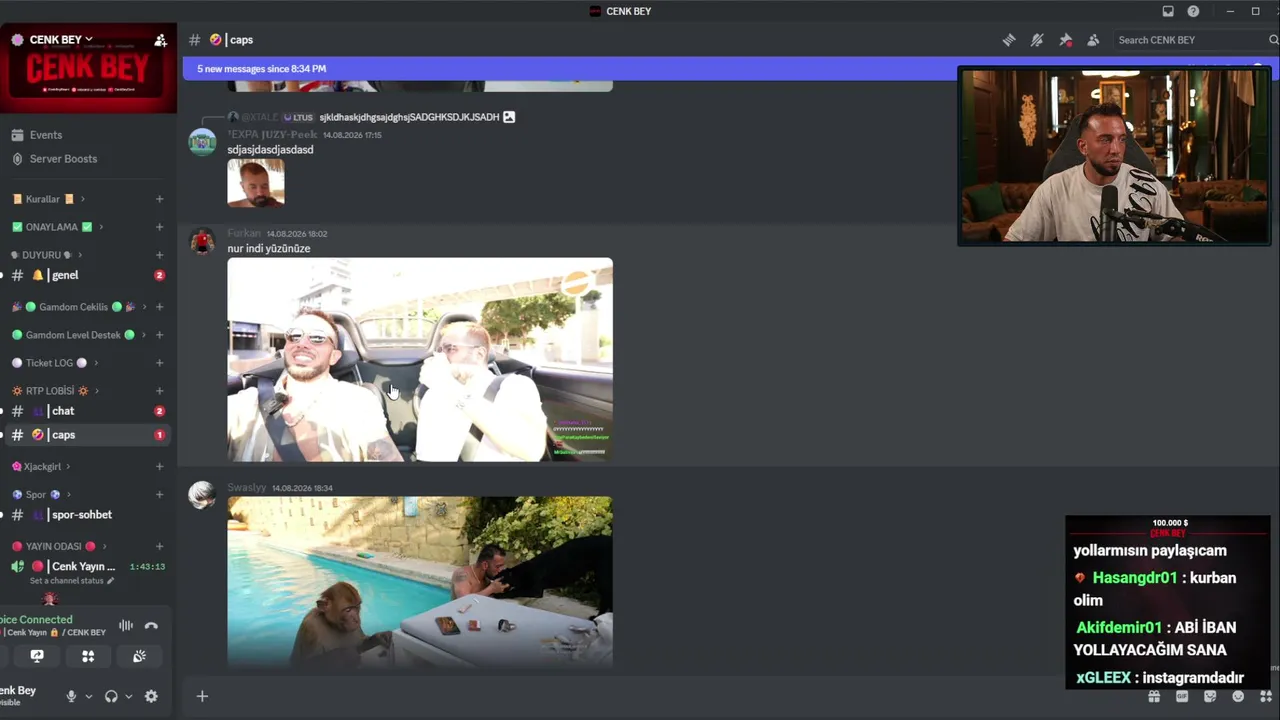Click the Voice Connected status text
This screenshot has height=720, width=1280.
pyautogui.click(x=36, y=620)
